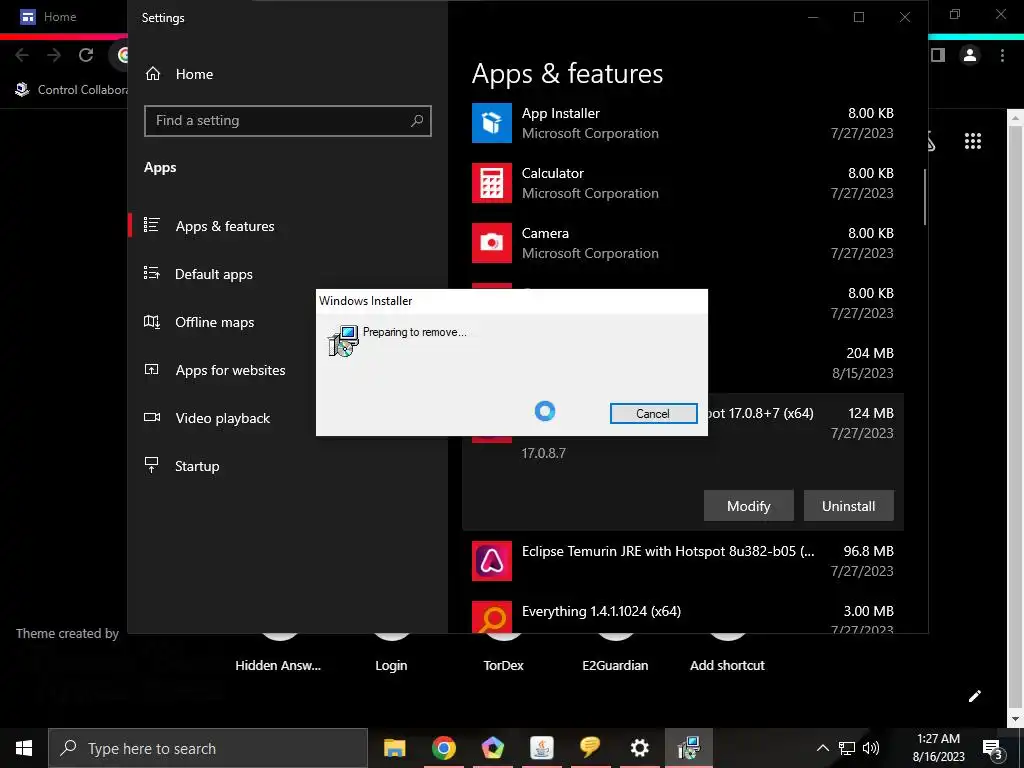Screen dimensions: 1024x768
Task: Show hidden tray icons chevron
Action: click(823, 748)
